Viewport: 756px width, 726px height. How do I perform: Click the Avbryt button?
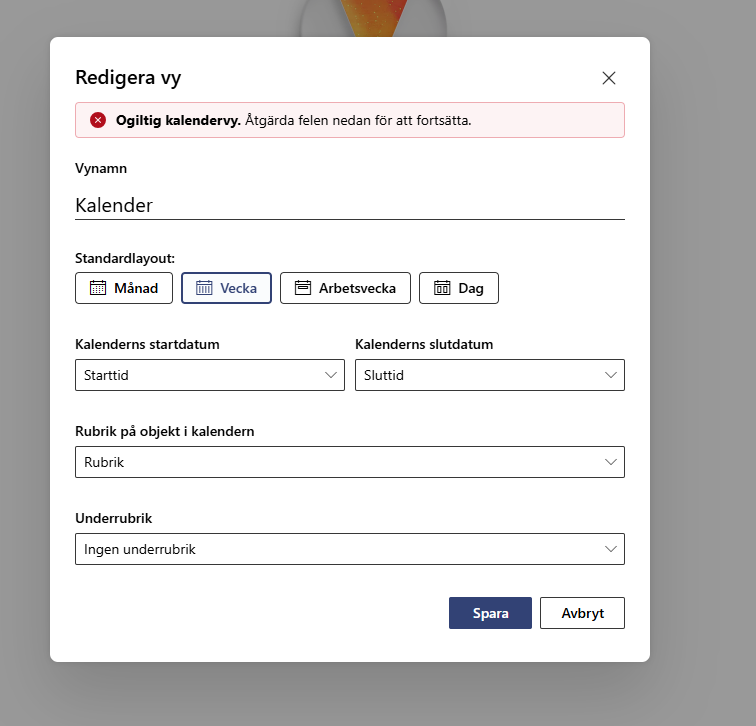[x=582, y=613]
